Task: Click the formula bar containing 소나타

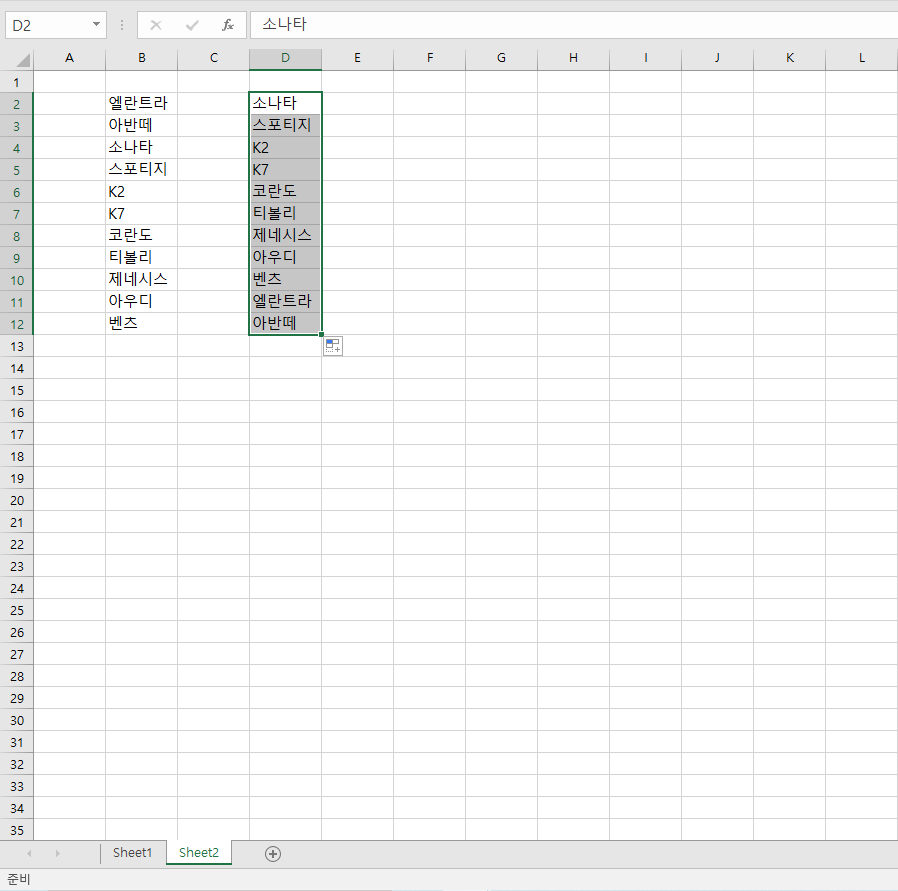Action: [574, 25]
